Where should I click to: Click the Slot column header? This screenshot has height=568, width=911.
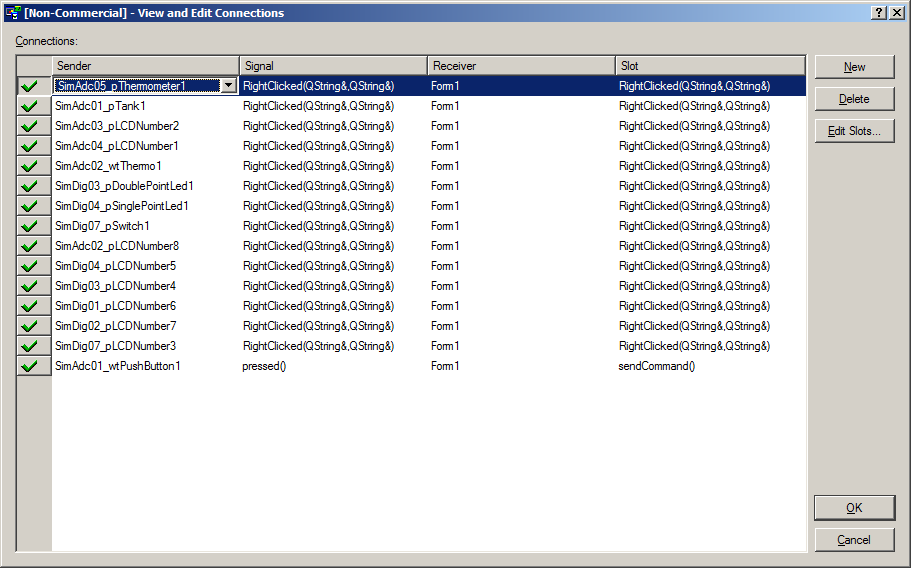pos(711,66)
